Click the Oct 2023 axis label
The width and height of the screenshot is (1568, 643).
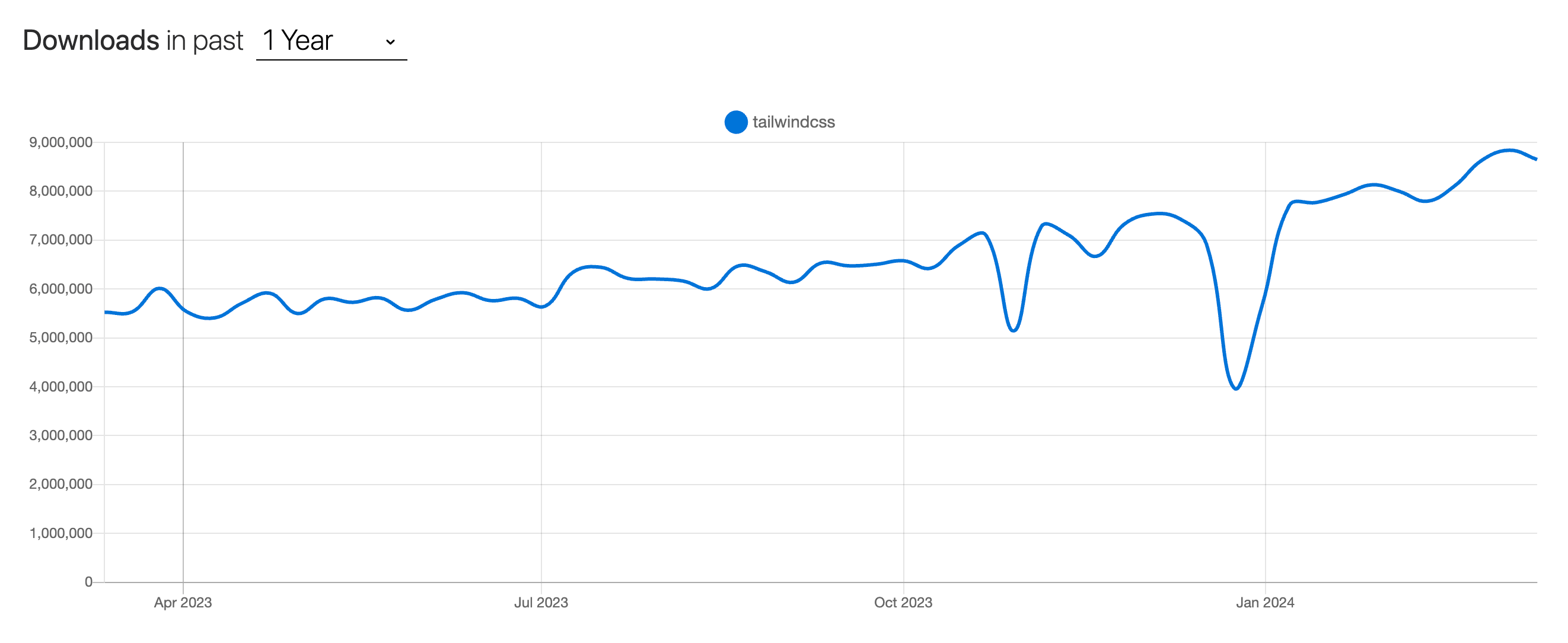coord(903,603)
